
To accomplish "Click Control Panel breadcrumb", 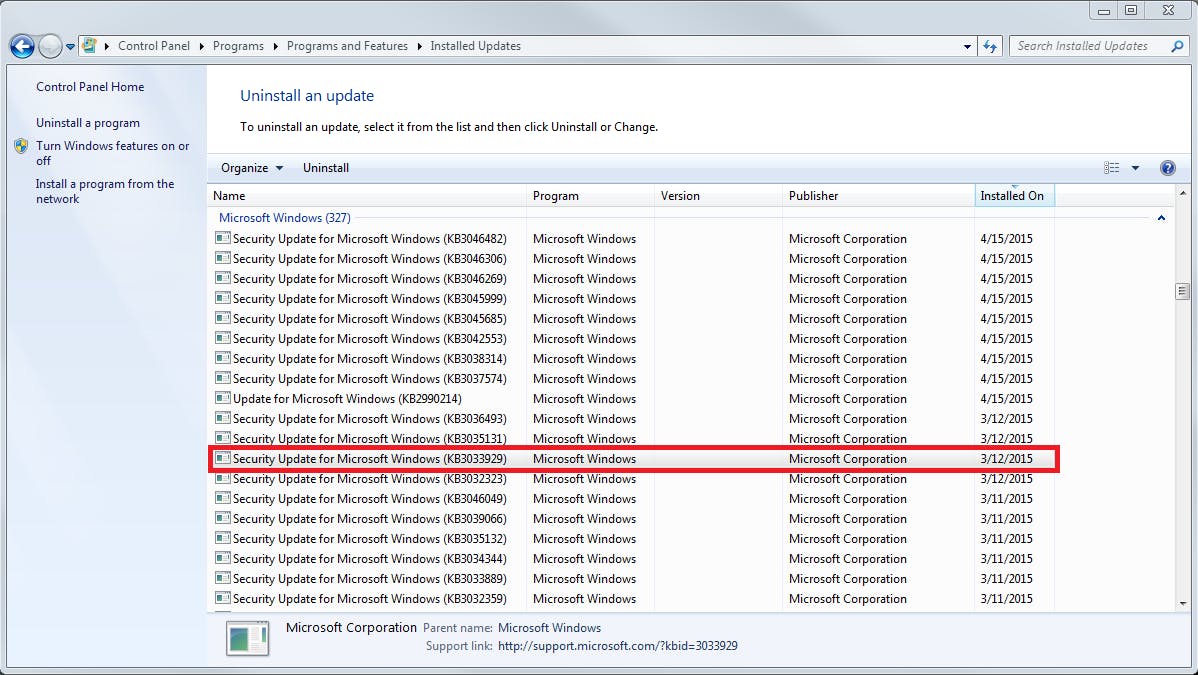I will (x=154, y=46).
